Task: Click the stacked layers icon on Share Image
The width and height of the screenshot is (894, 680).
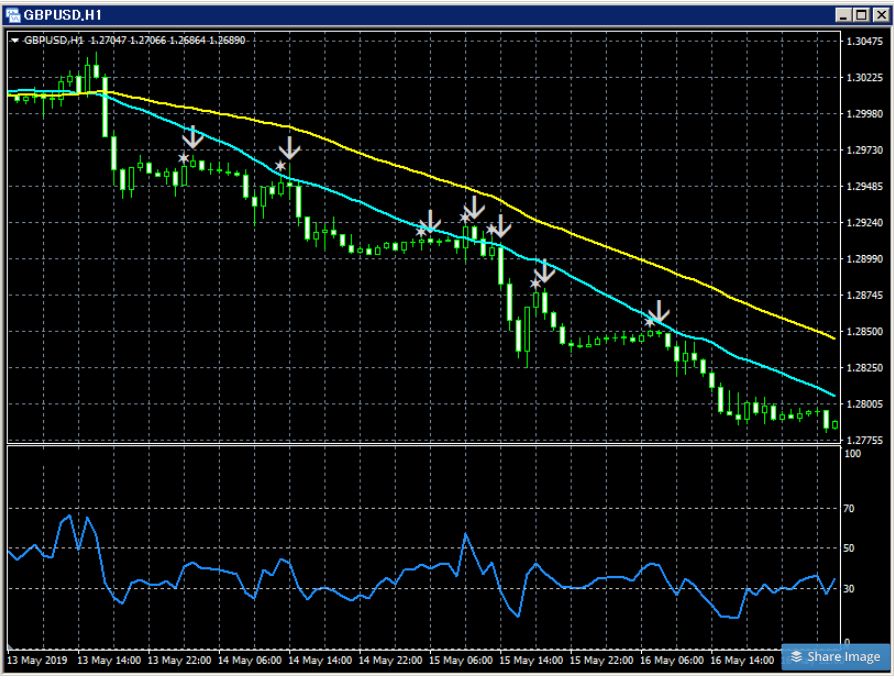Action: (x=797, y=657)
